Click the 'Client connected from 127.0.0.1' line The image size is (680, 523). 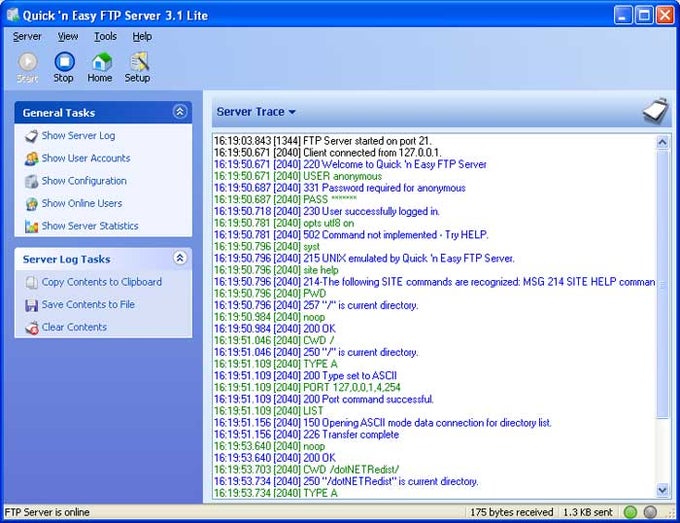327,153
